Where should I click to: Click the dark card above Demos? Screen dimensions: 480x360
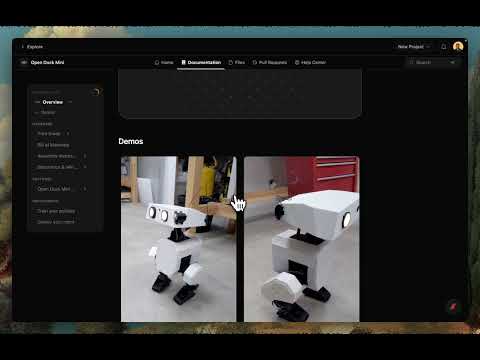240,94
